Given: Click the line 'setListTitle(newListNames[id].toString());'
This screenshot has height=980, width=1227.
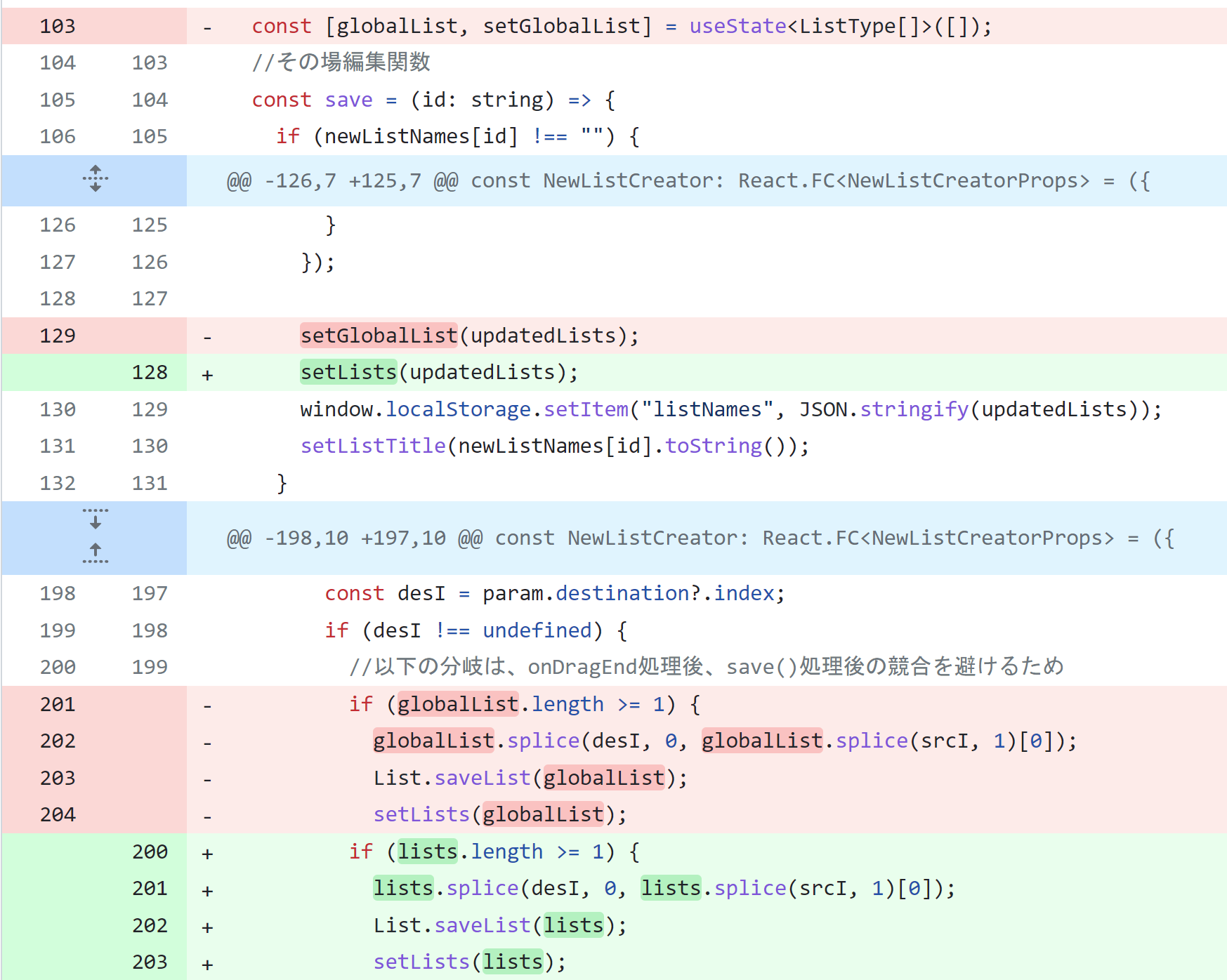Looking at the screenshot, I should 555,446.
